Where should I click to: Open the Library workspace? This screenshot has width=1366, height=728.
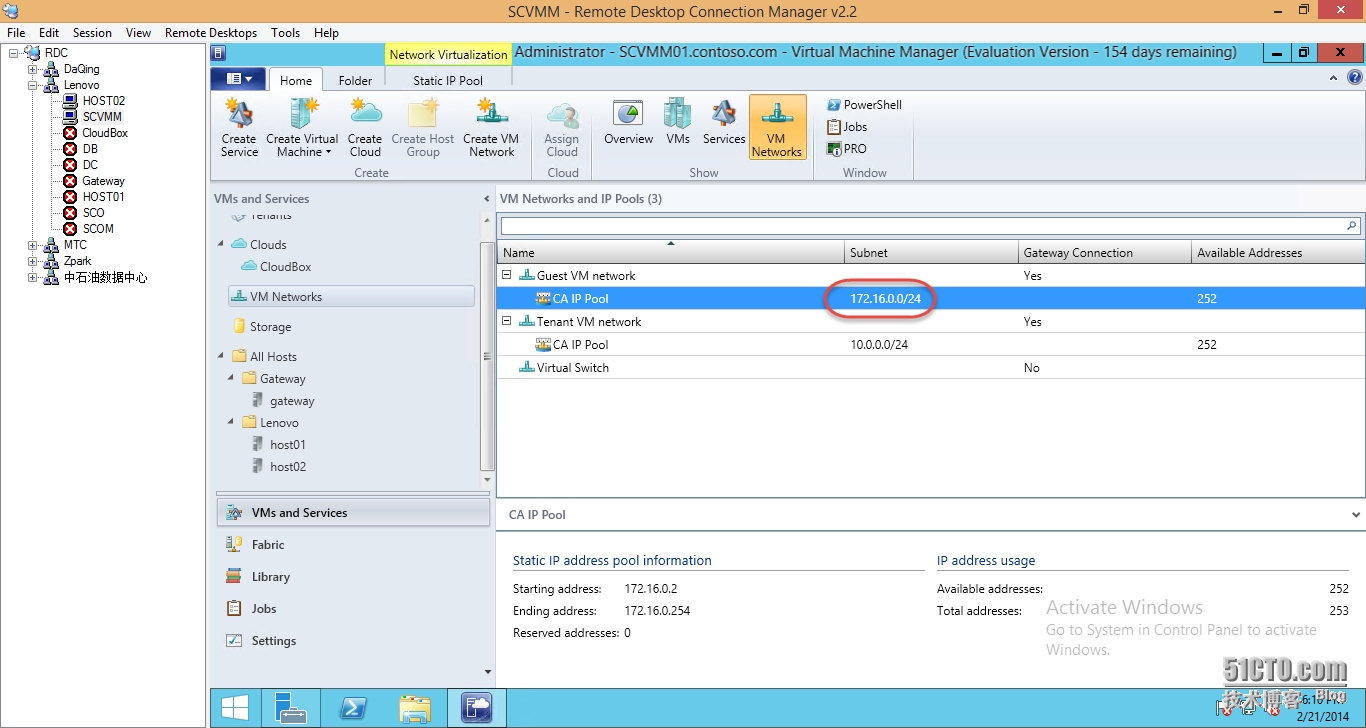click(x=353, y=577)
